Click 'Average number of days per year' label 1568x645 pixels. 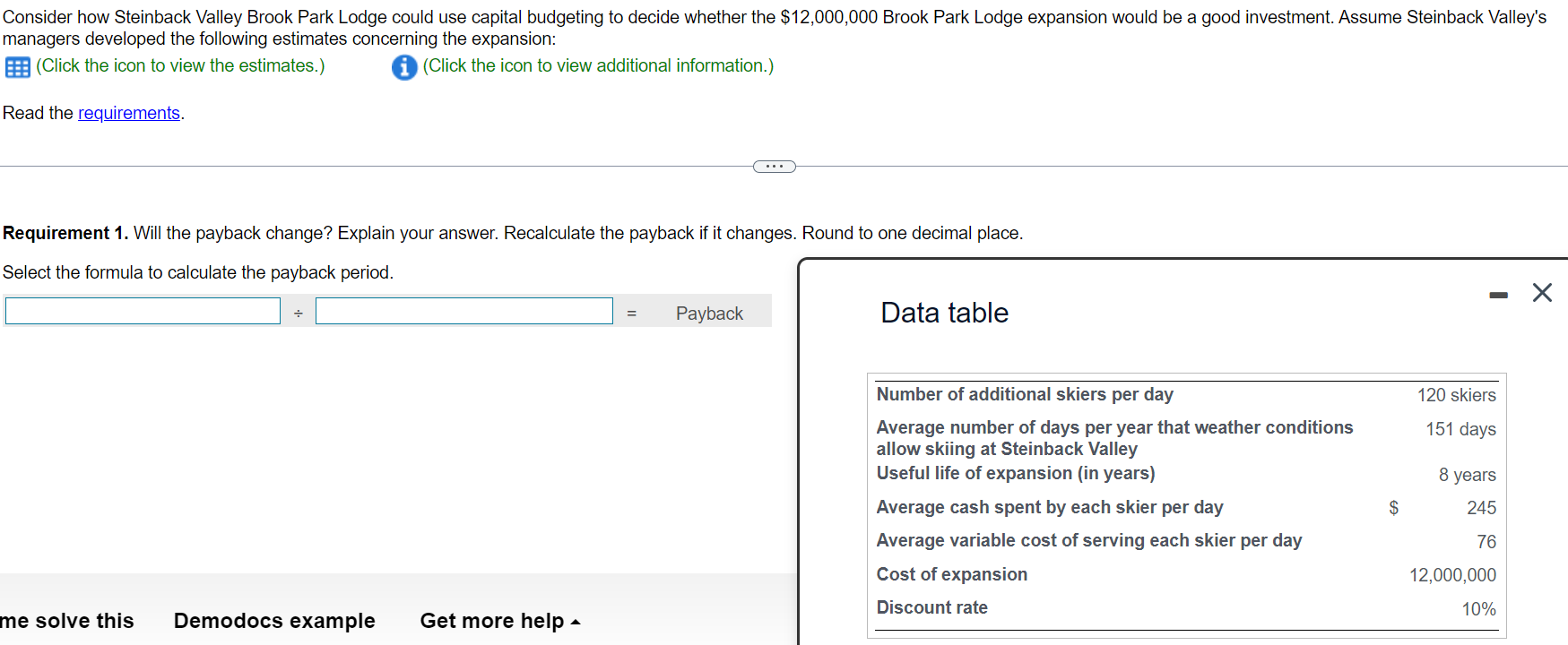tap(1115, 438)
